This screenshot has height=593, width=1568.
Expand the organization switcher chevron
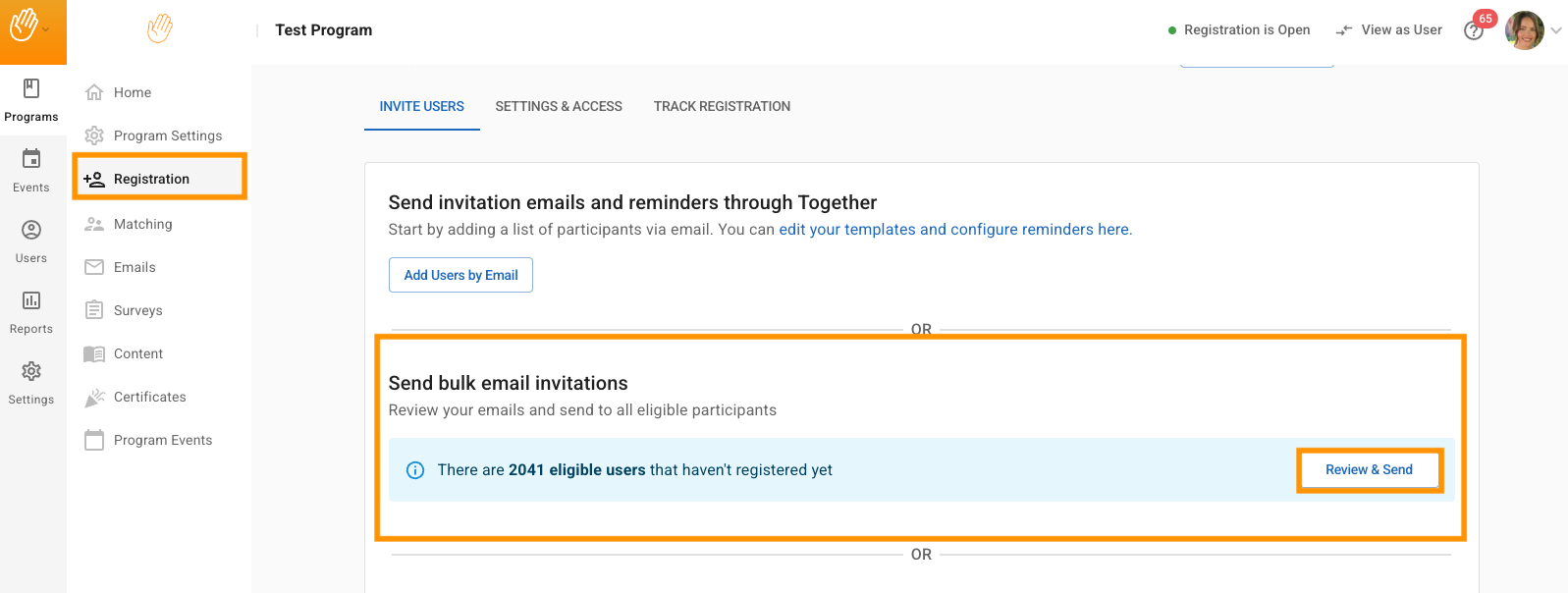pos(46,29)
